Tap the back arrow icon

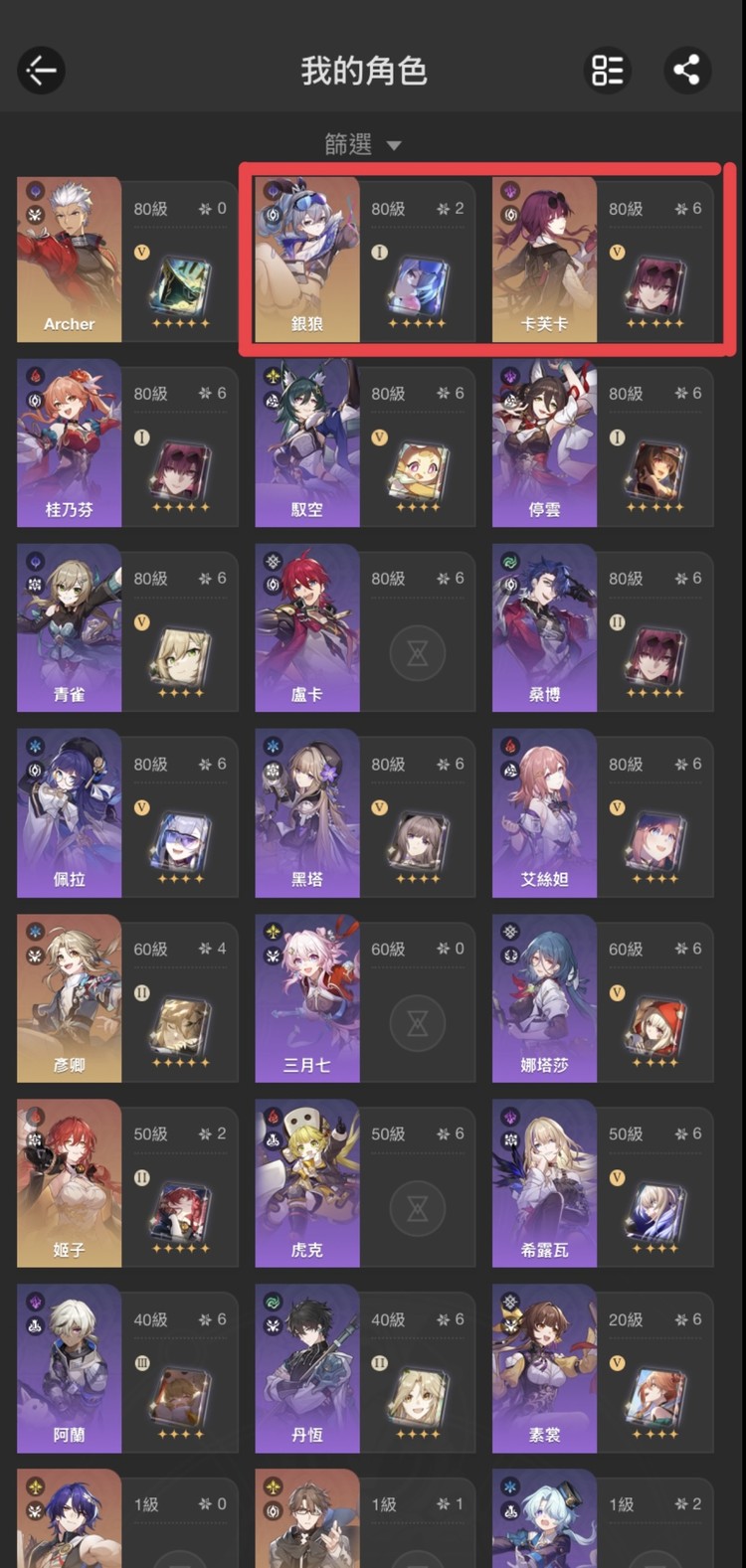coord(42,71)
